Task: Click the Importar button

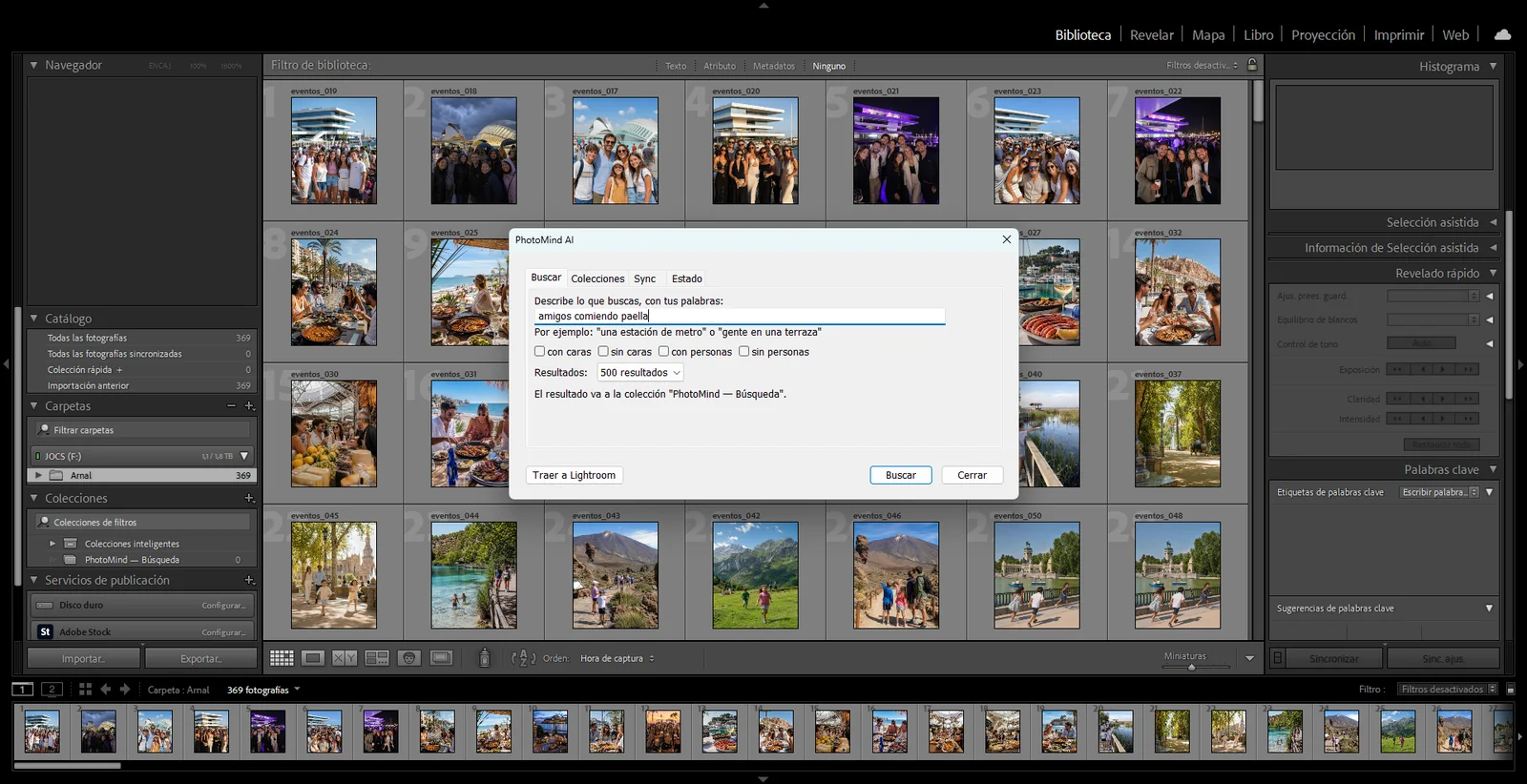Action: coord(84,658)
